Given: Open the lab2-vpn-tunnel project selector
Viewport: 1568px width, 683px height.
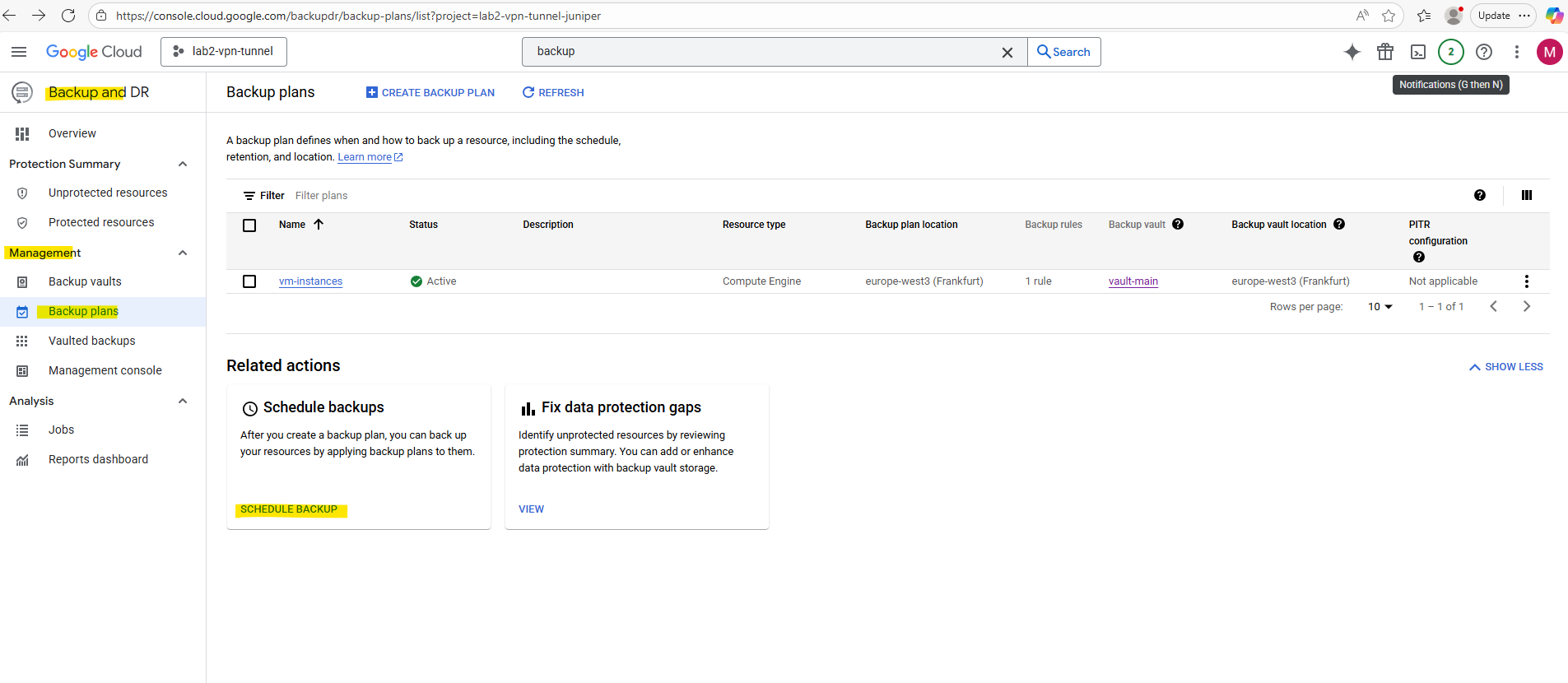Looking at the screenshot, I should tap(224, 51).
